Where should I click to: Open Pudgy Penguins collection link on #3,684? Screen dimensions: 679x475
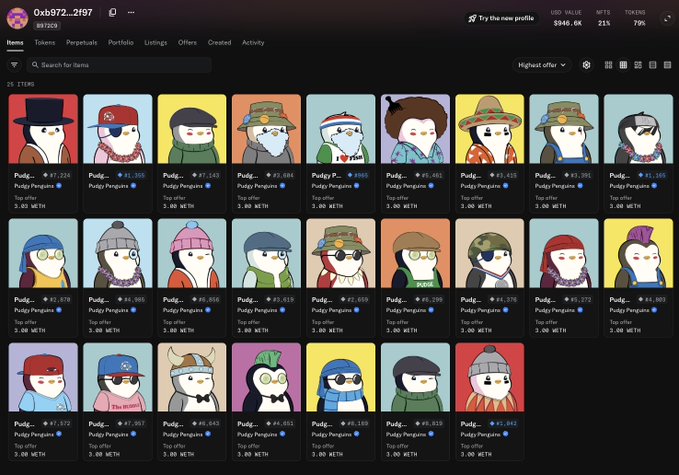(x=257, y=186)
